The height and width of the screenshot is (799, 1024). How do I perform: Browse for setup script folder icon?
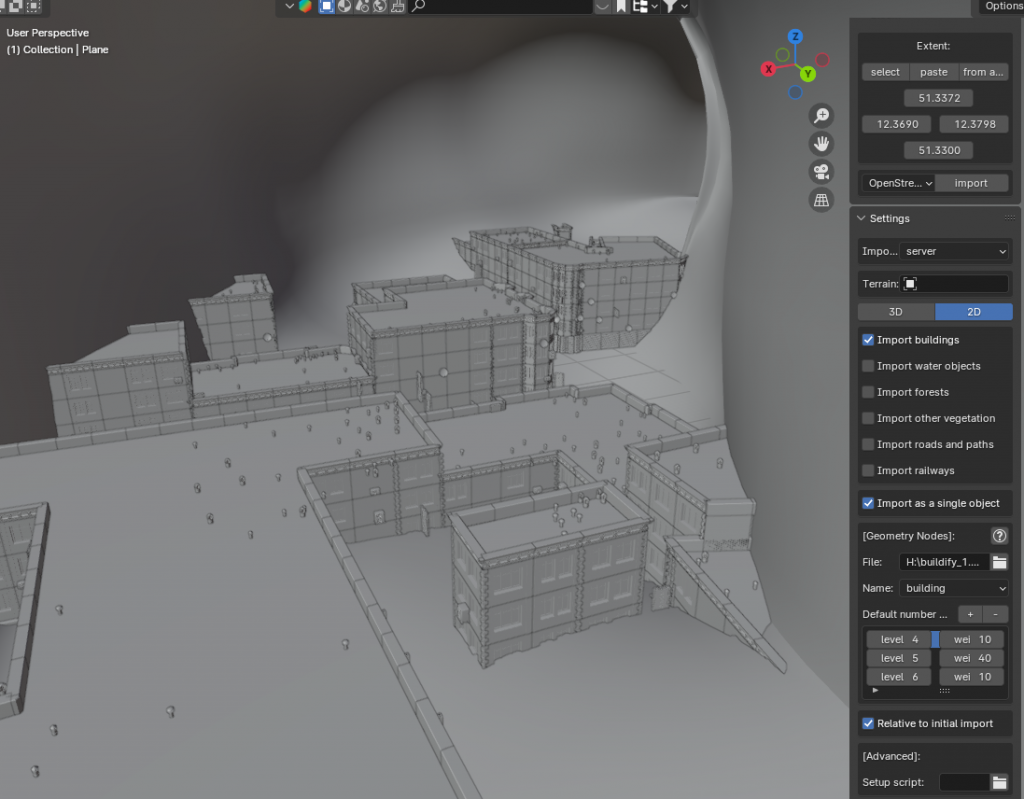click(x=999, y=782)
